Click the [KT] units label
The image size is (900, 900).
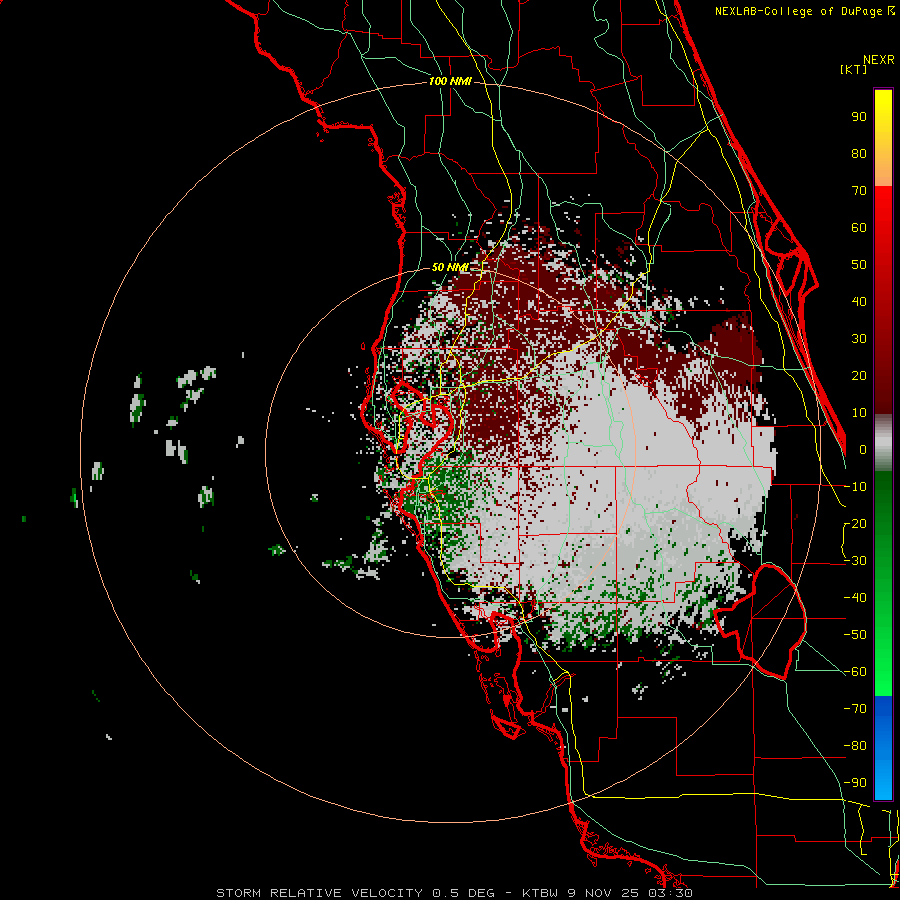[x=853, y=69]
